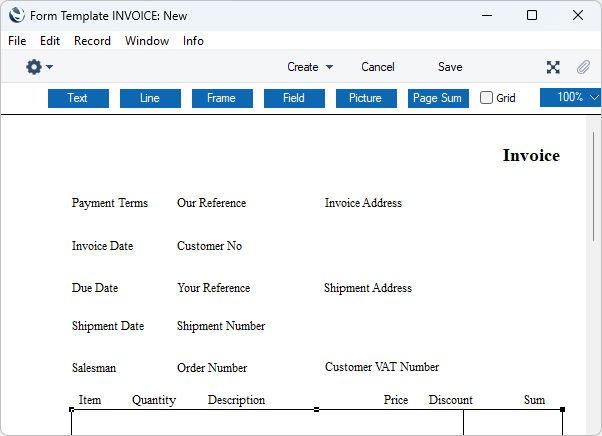Click the Save button
The width and height of the screenshot is (602, 436).
point(450,67)
